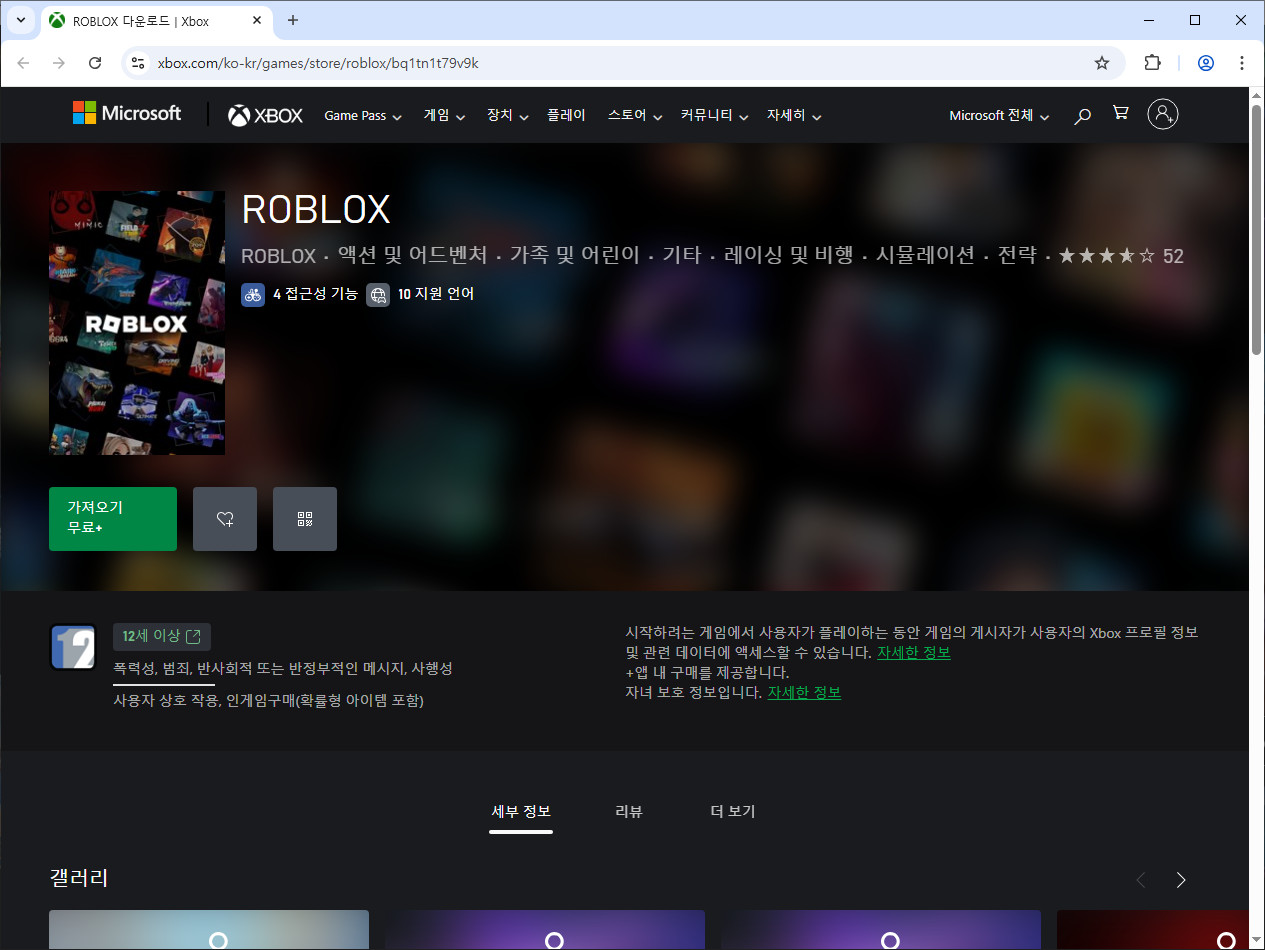
Task: Click the page vertical scrollbar thumb
Action: pos(1257,228)
